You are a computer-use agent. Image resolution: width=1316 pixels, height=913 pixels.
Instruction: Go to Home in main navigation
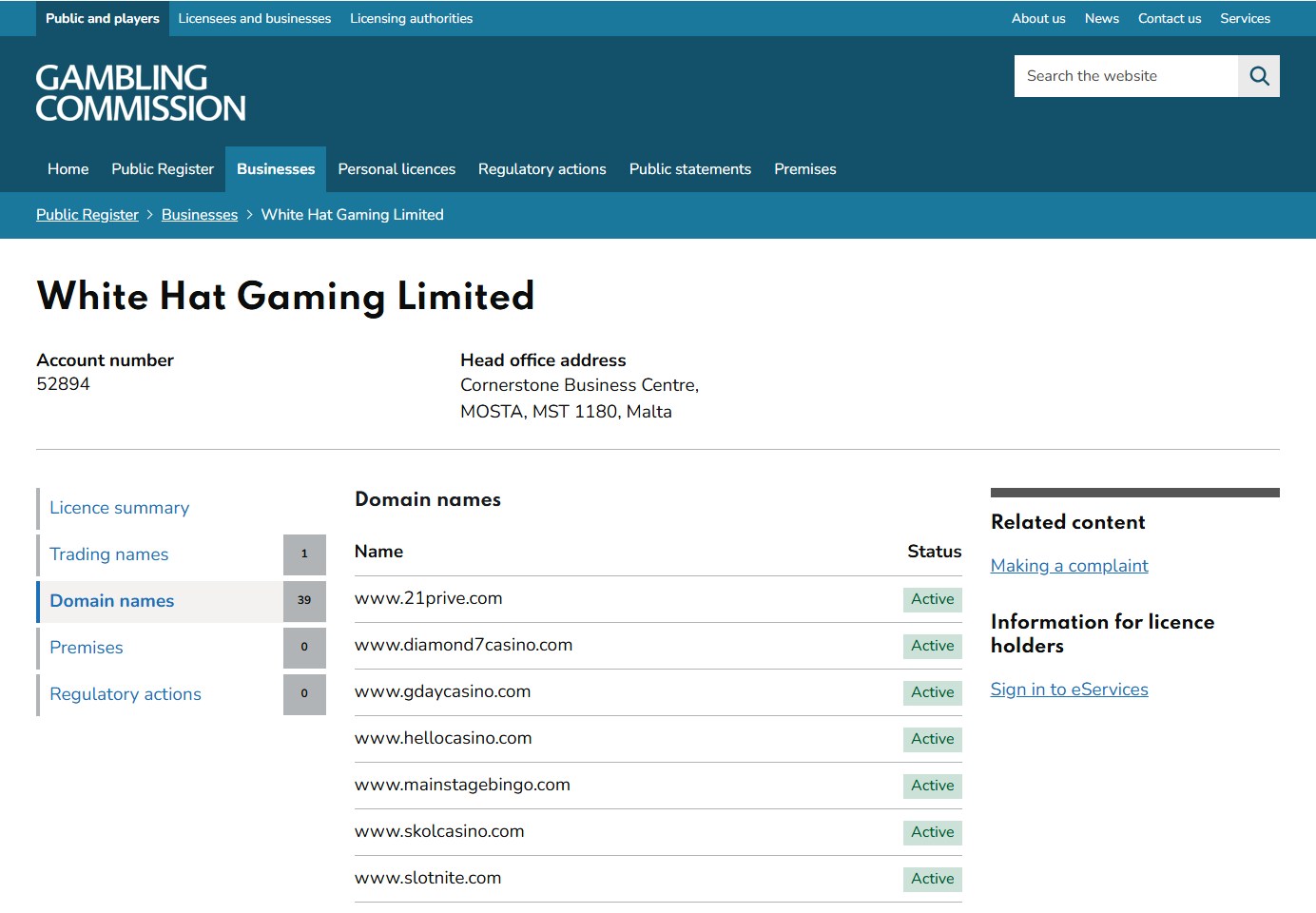[x=68, y=169]
